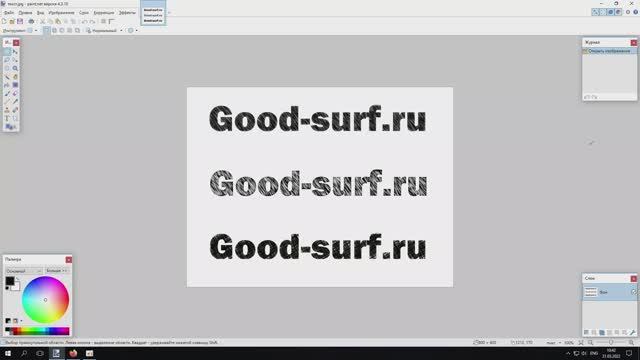The height and width of the screenshot is (360, 640).
Task: Click the Open file folder icon
Action: click(12, 21)
